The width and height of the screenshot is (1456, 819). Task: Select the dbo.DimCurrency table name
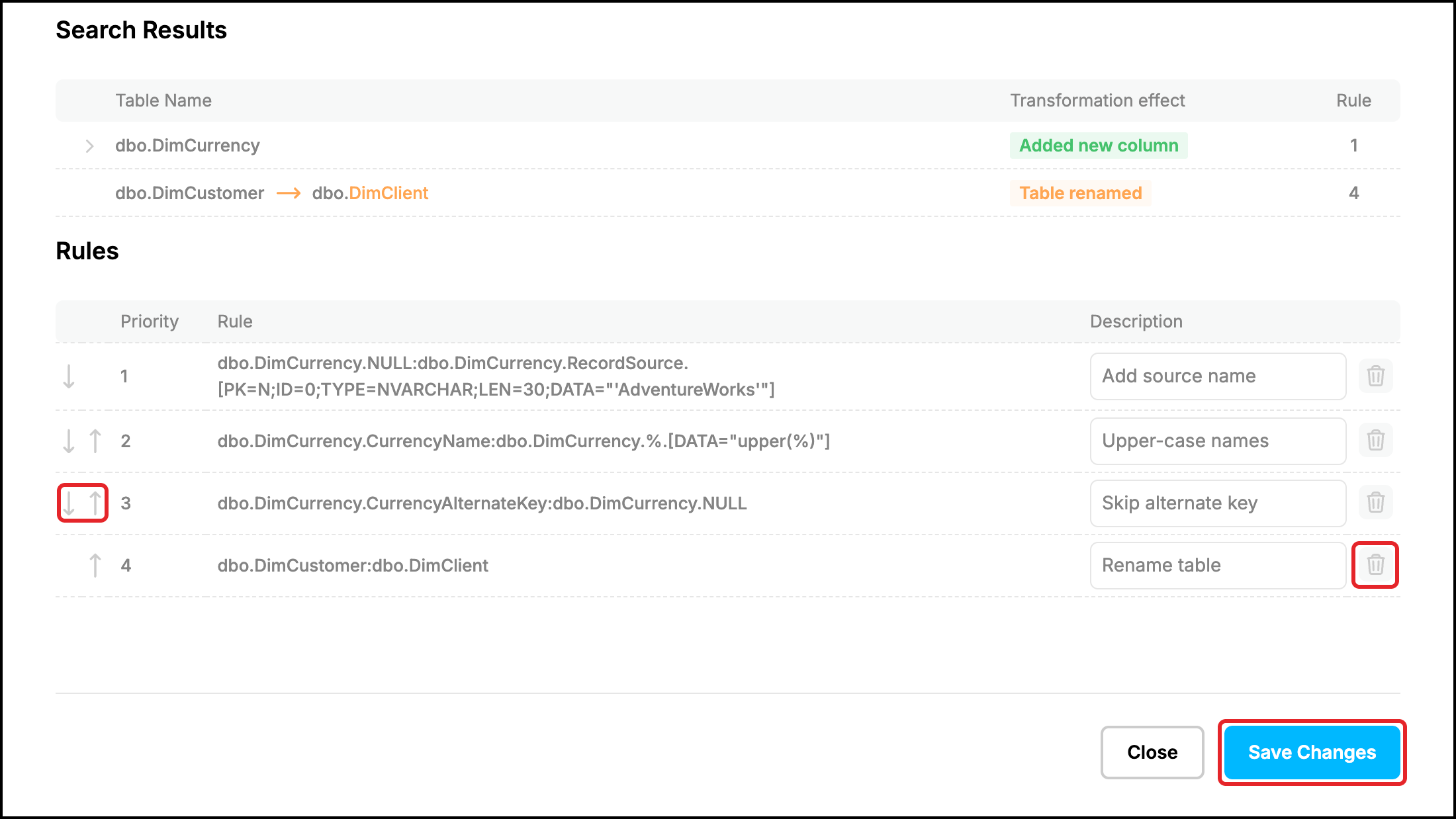[188, 145]
